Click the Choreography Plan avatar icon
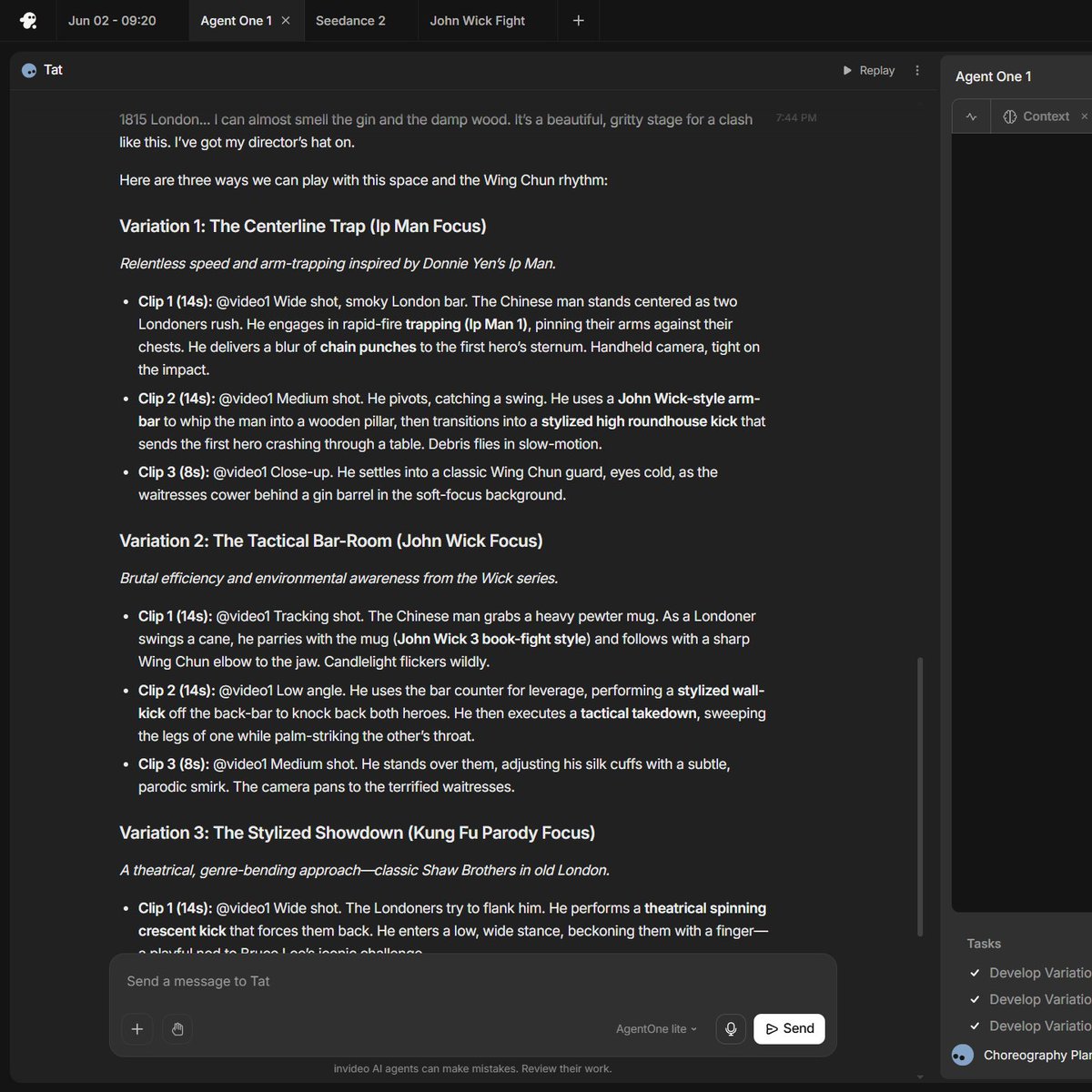Image resolution: width=1092 pixels, height=1092 pixels. [962, 1056]
